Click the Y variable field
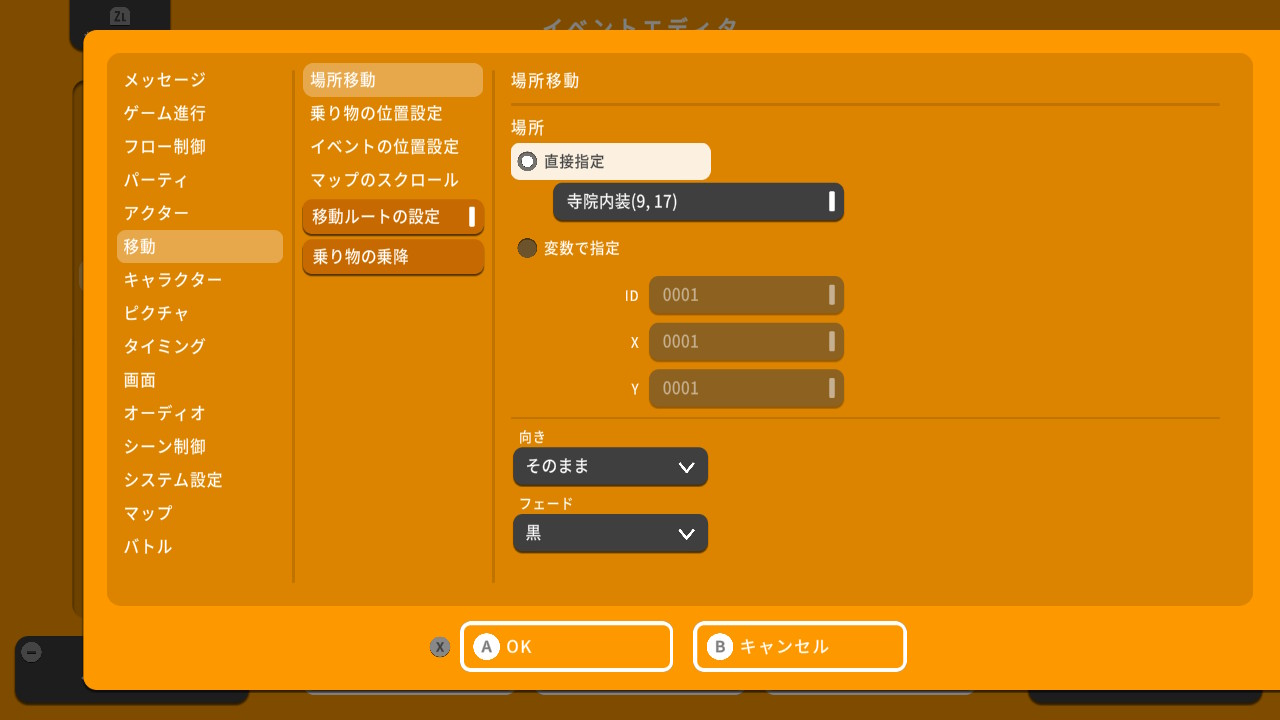Screen dimensions: 1280x720 (746, 388)
